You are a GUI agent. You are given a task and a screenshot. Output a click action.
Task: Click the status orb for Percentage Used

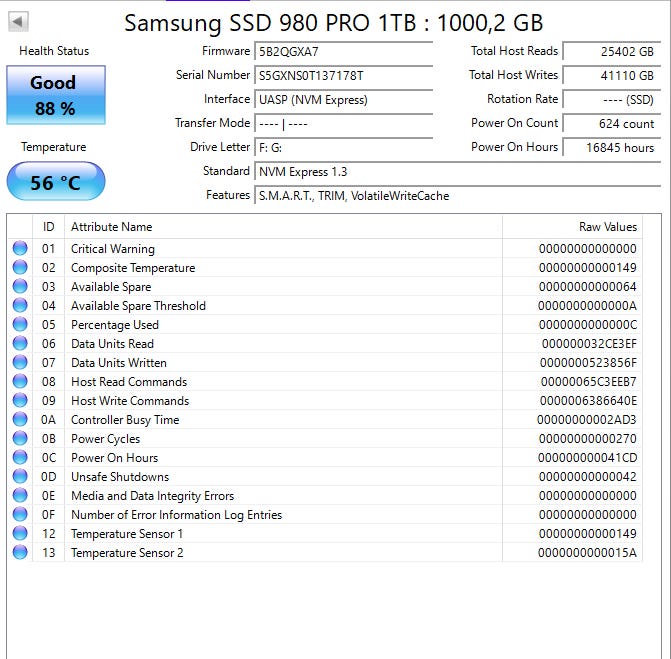[x=20, y=324]
